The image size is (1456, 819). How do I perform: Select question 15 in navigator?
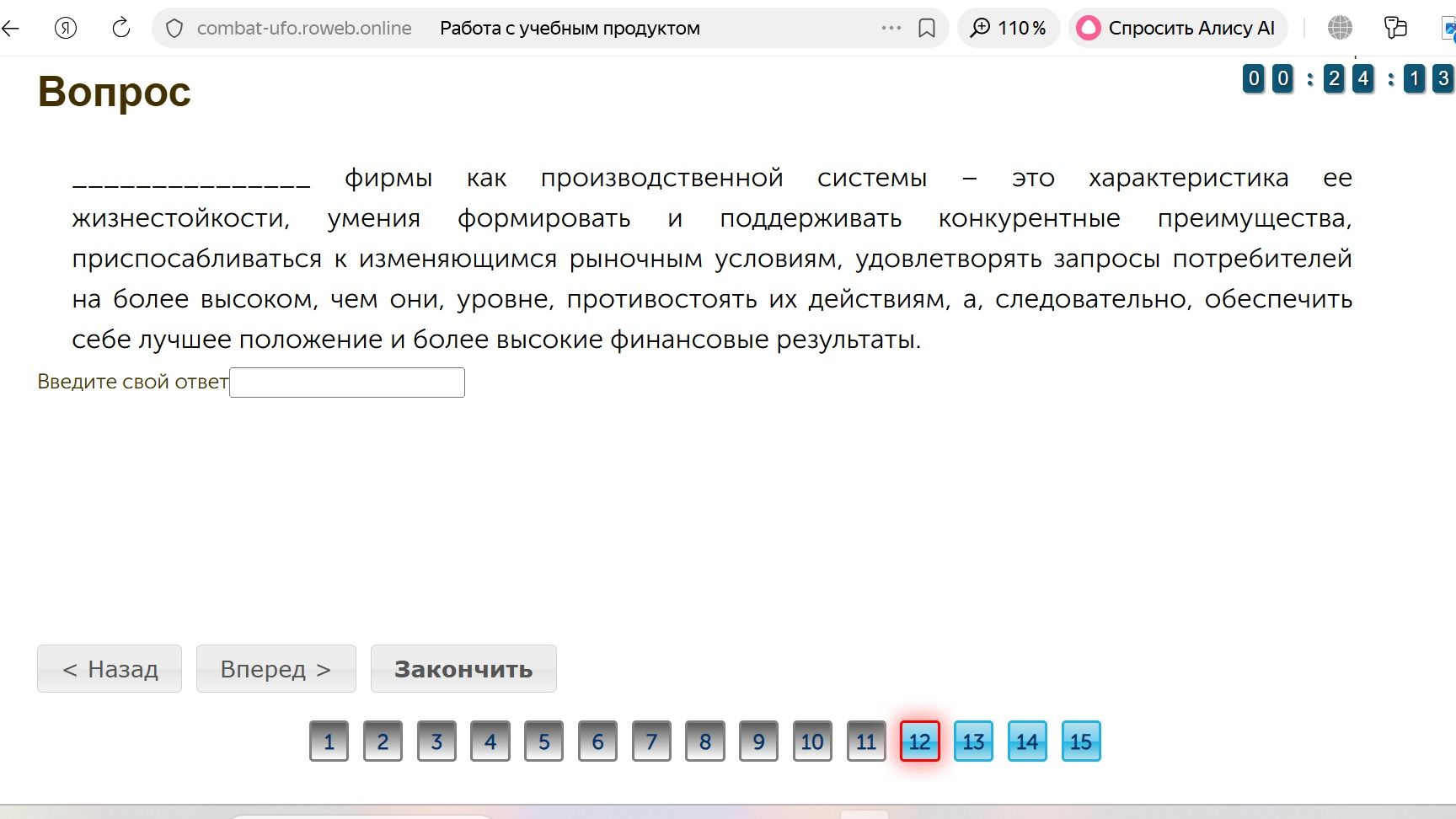click(x=1081, y=741)
